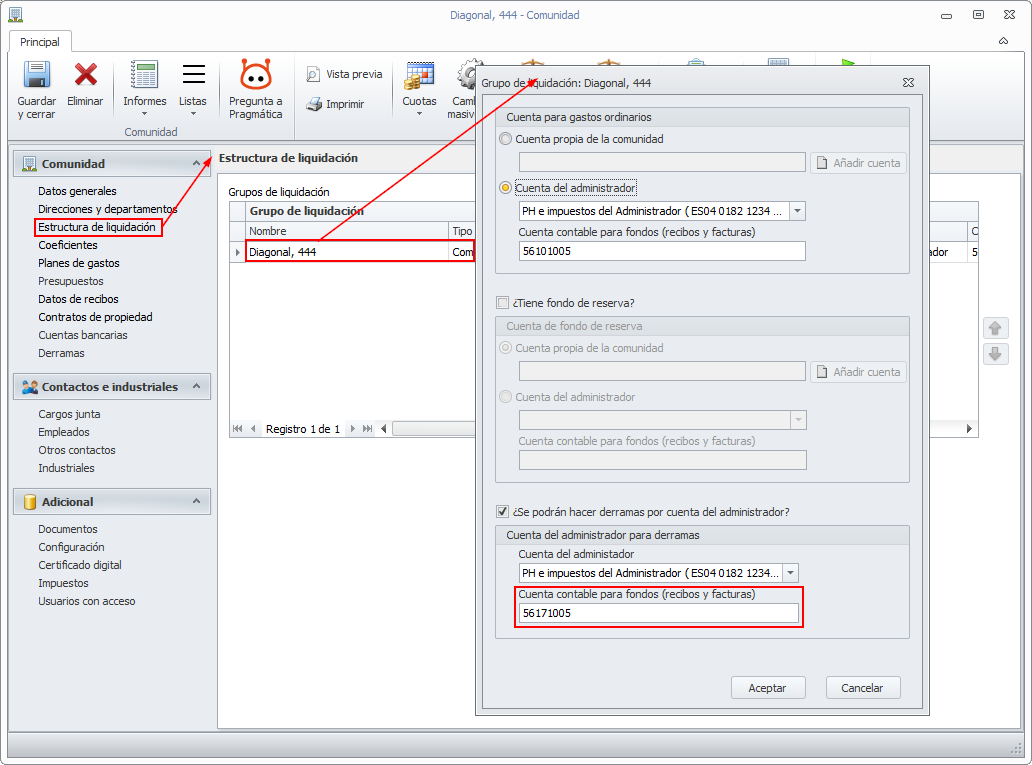The image size is (1032, 765).
Task: Open Derramas in the sidebar
Action: [x=61, y=354]
